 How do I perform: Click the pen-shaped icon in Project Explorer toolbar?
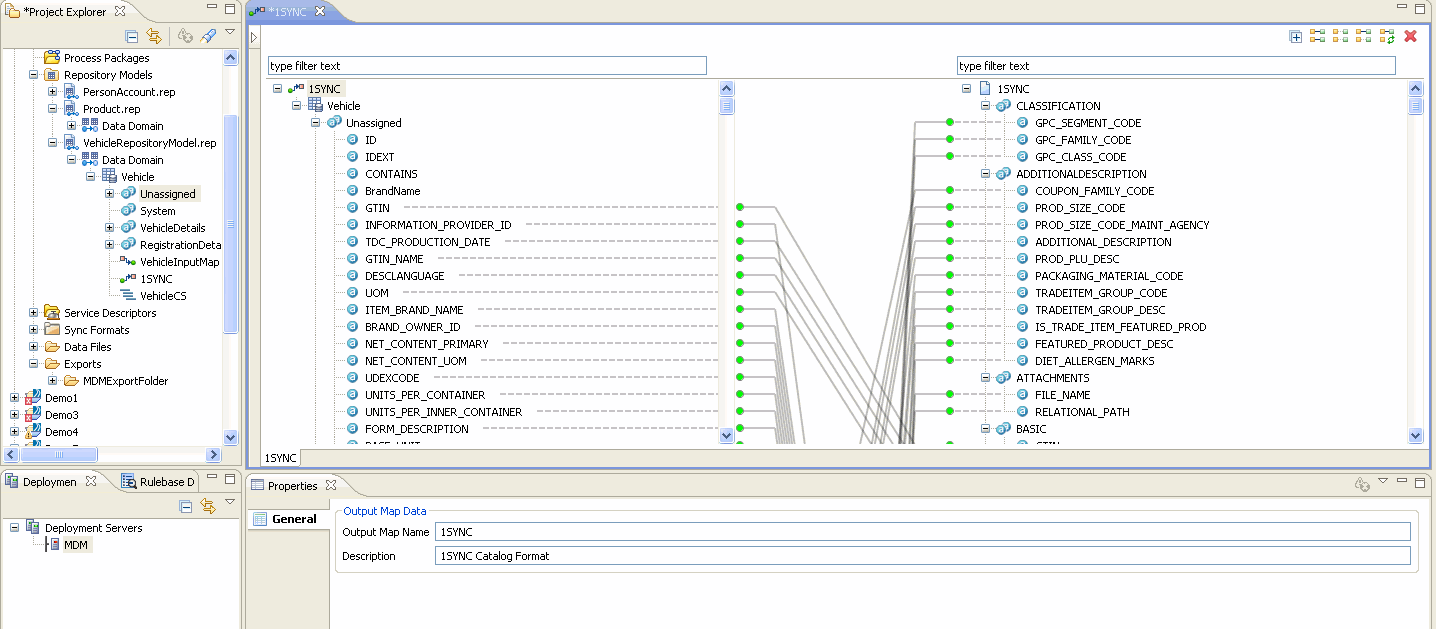tap(208, 36)
